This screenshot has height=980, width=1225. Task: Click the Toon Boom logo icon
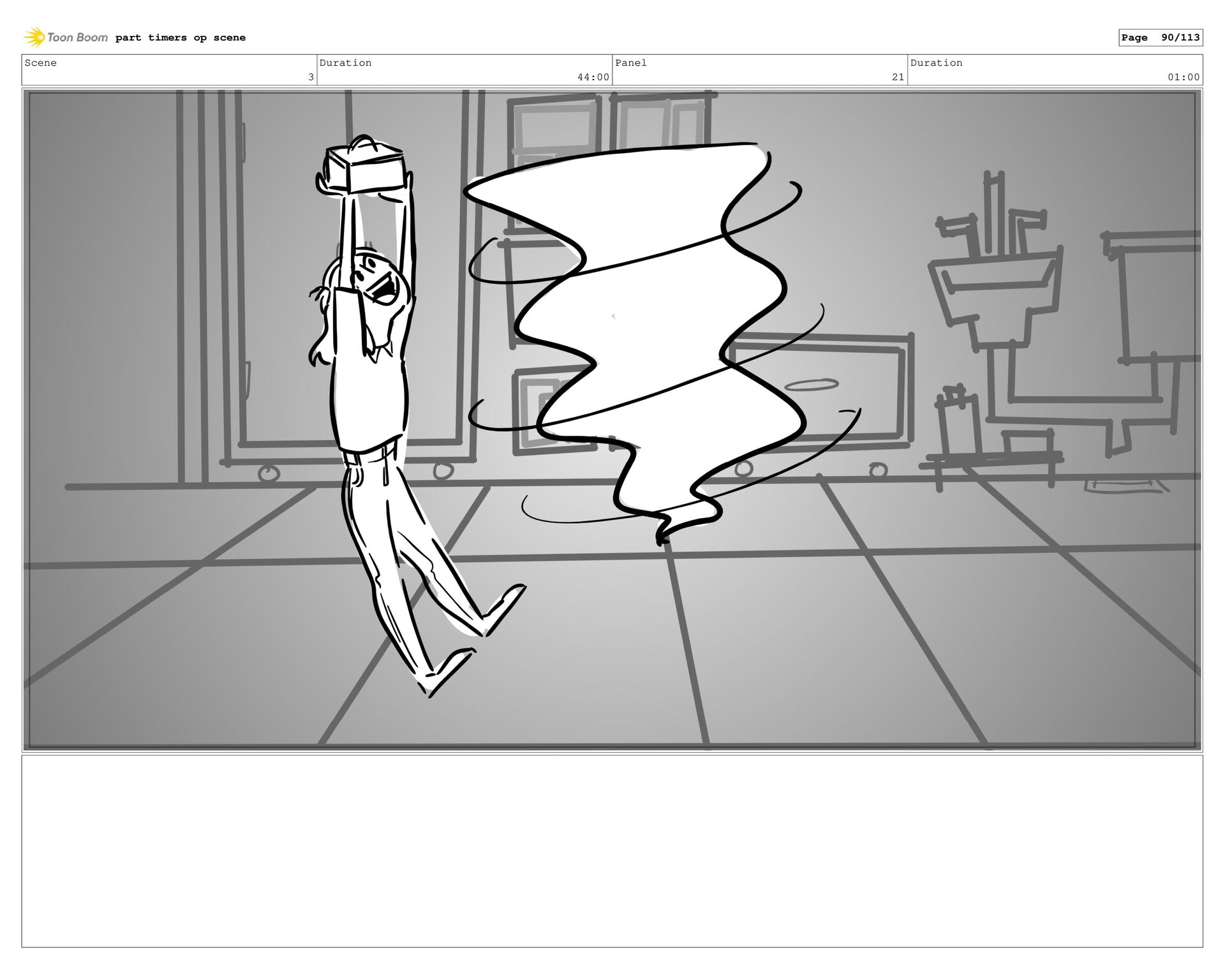pos(34,38)
